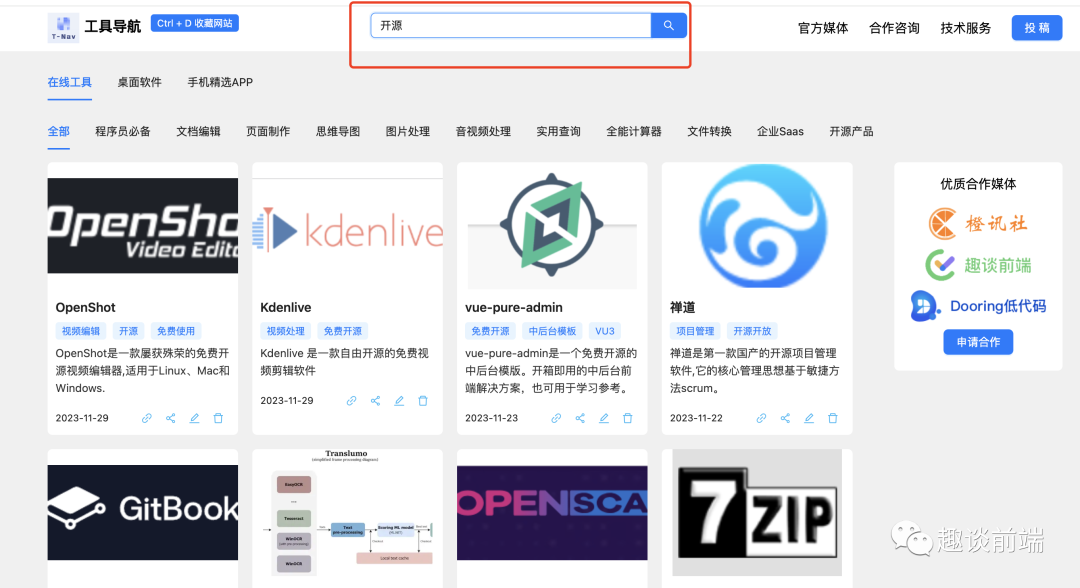Select the 全能计算器 category

tap(634, 131)
